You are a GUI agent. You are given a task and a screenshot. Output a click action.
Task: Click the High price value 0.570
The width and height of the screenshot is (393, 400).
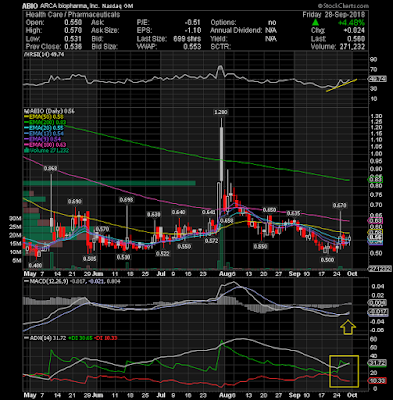pyautogui.click(x=74, y=31)
